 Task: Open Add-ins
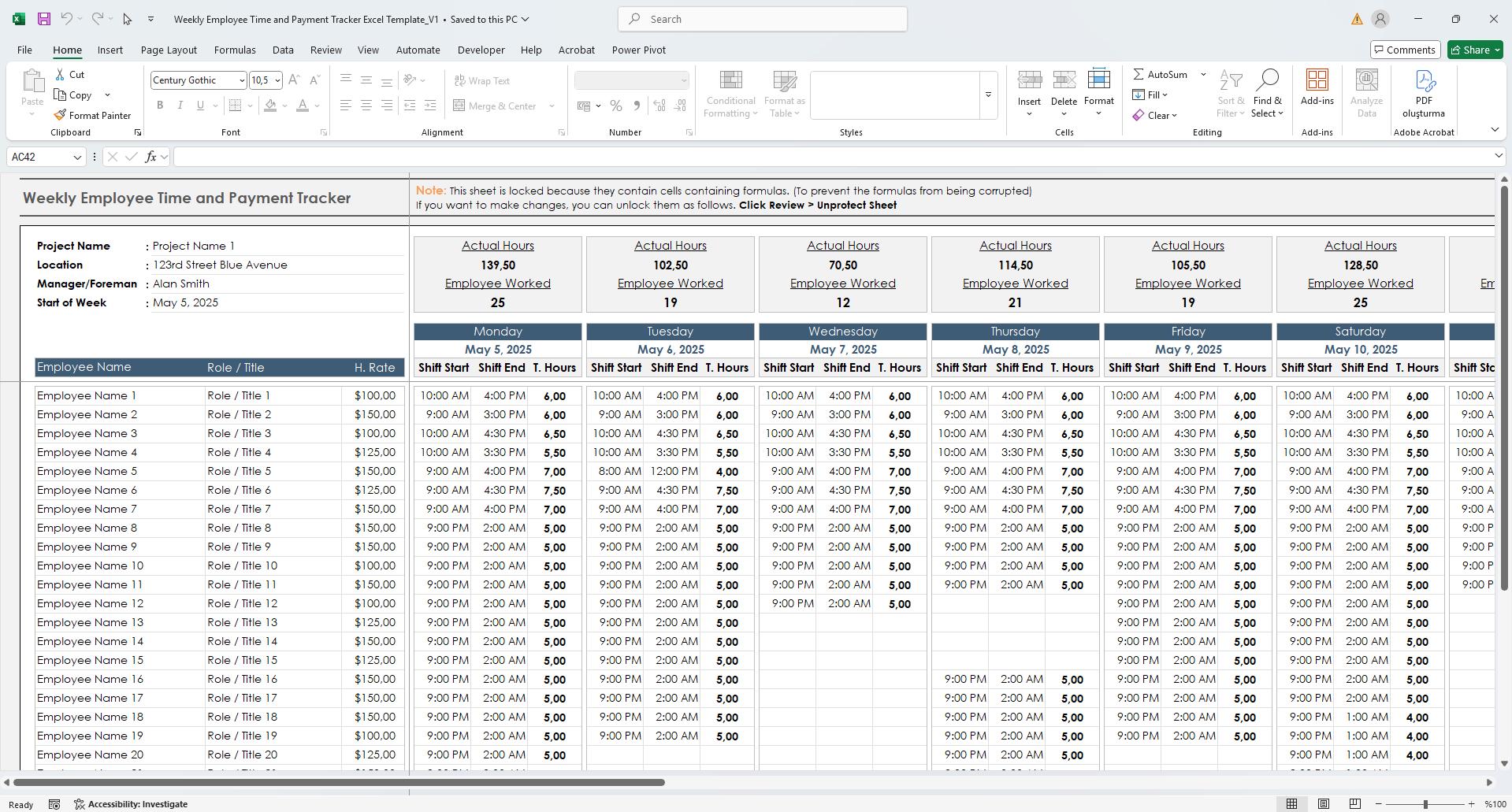1317,87
